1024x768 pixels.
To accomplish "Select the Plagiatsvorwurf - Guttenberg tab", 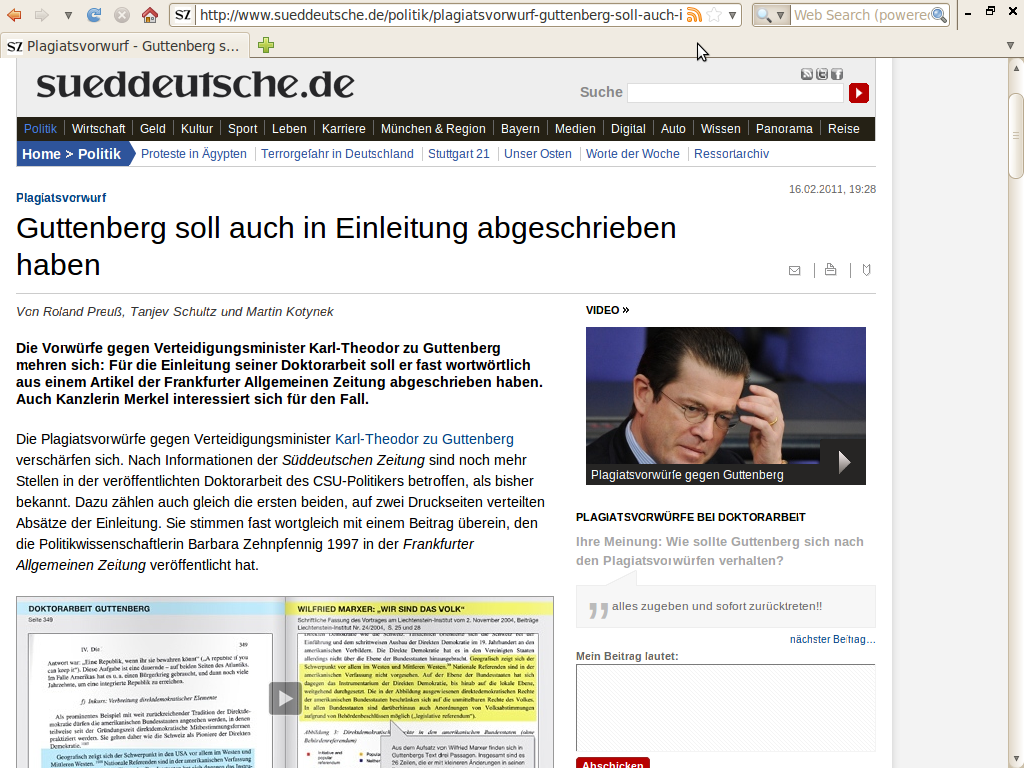I will click(125, 46).
